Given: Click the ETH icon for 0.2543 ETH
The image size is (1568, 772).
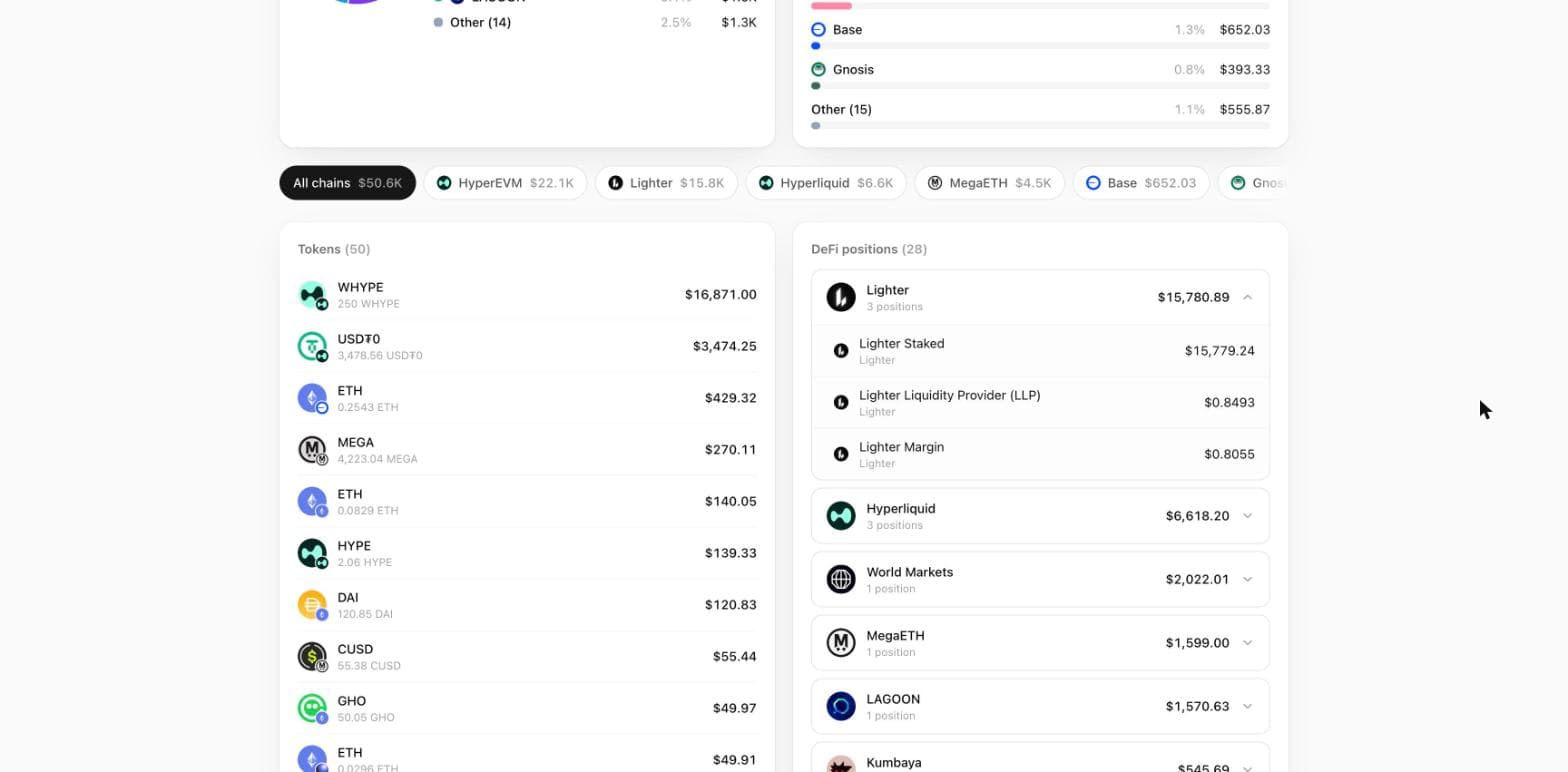Looking at the screenshot, I should (x=312, y=398).
